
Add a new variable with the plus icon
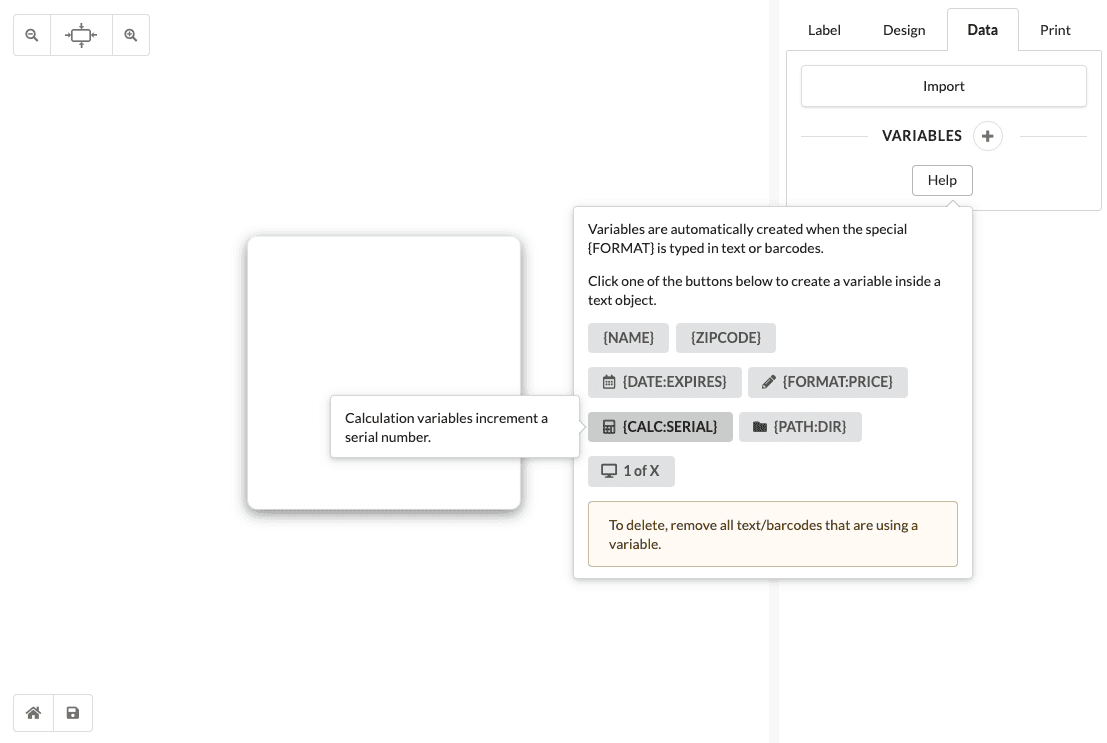coord(987,136)
